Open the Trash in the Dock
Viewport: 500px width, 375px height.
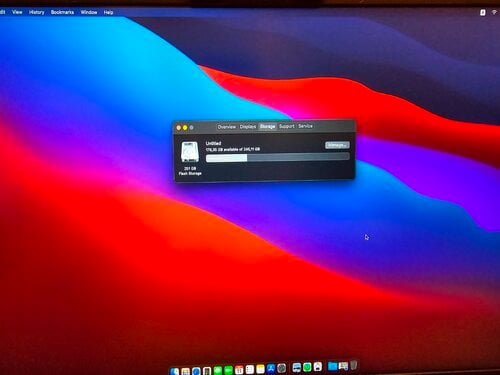[x=354, y=365]
